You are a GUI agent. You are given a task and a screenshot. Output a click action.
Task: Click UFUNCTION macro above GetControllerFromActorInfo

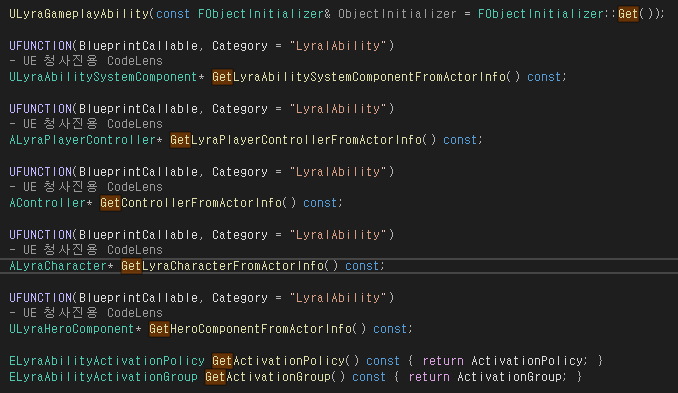tap(41, 172)
